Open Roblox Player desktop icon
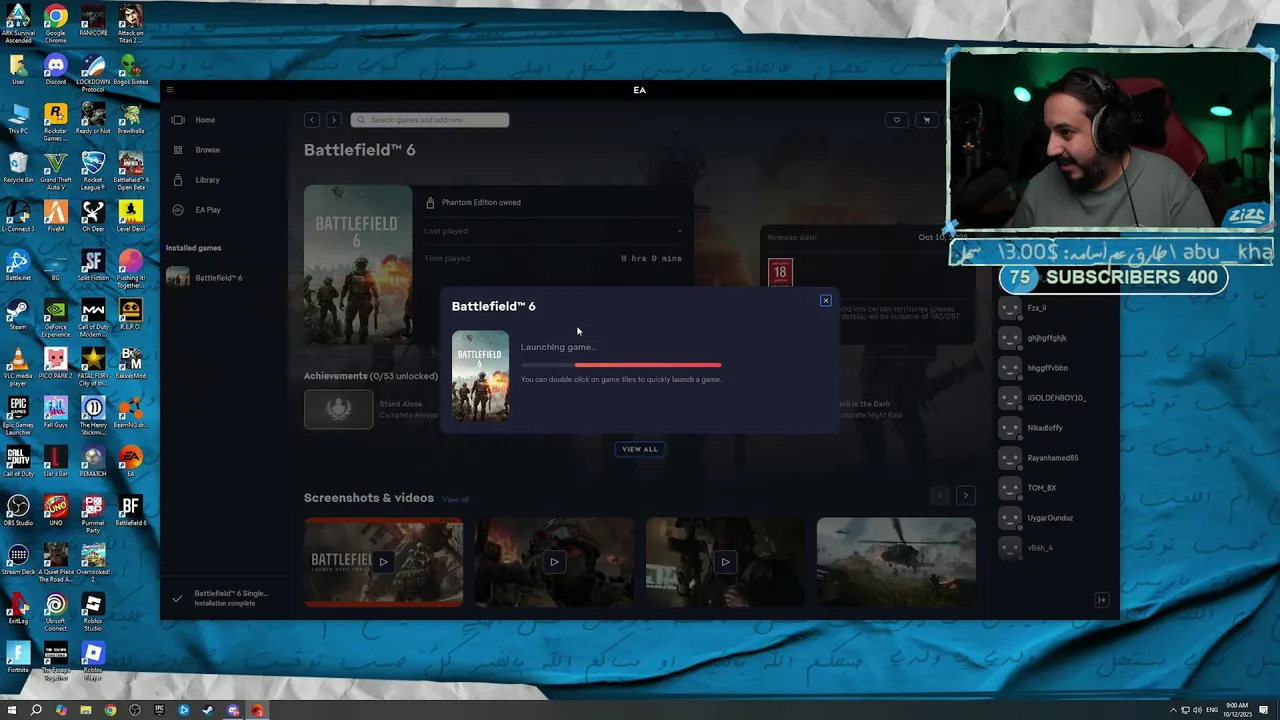Viewport: 1280px width, 720px height. [93, 660]
